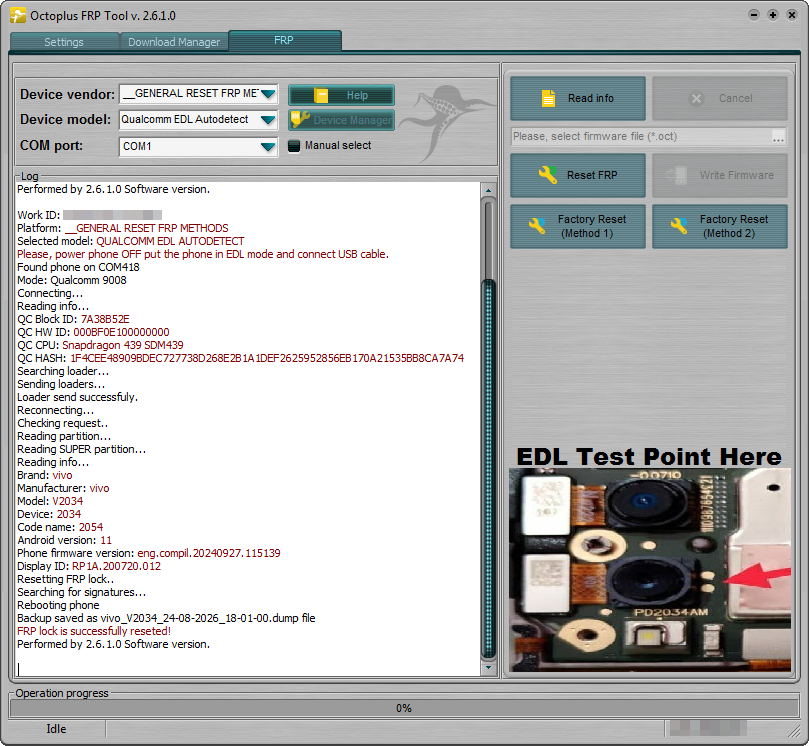Toggle the Manual select checkbox

294,146
